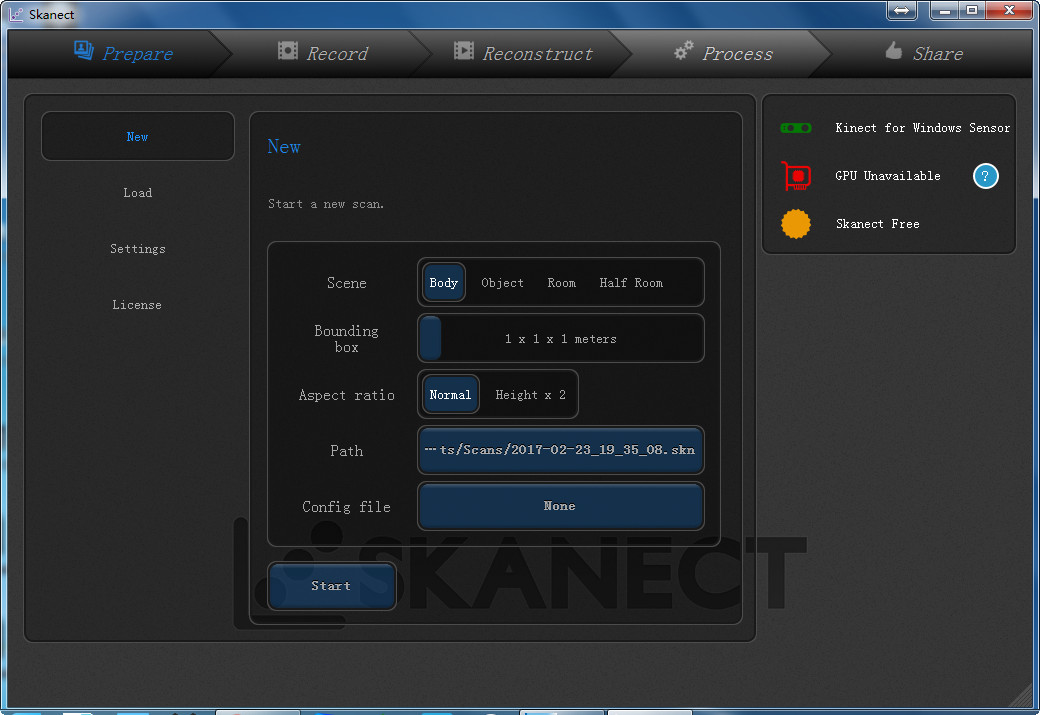Click the orange Skanect Free badge icon

pyautogui.click(x=796, y=224)
